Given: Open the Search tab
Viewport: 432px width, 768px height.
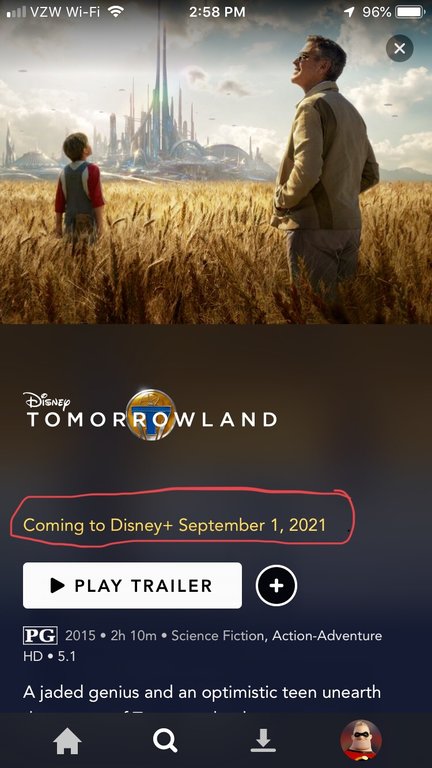Looking at the screenshot, I should point(165,741).
